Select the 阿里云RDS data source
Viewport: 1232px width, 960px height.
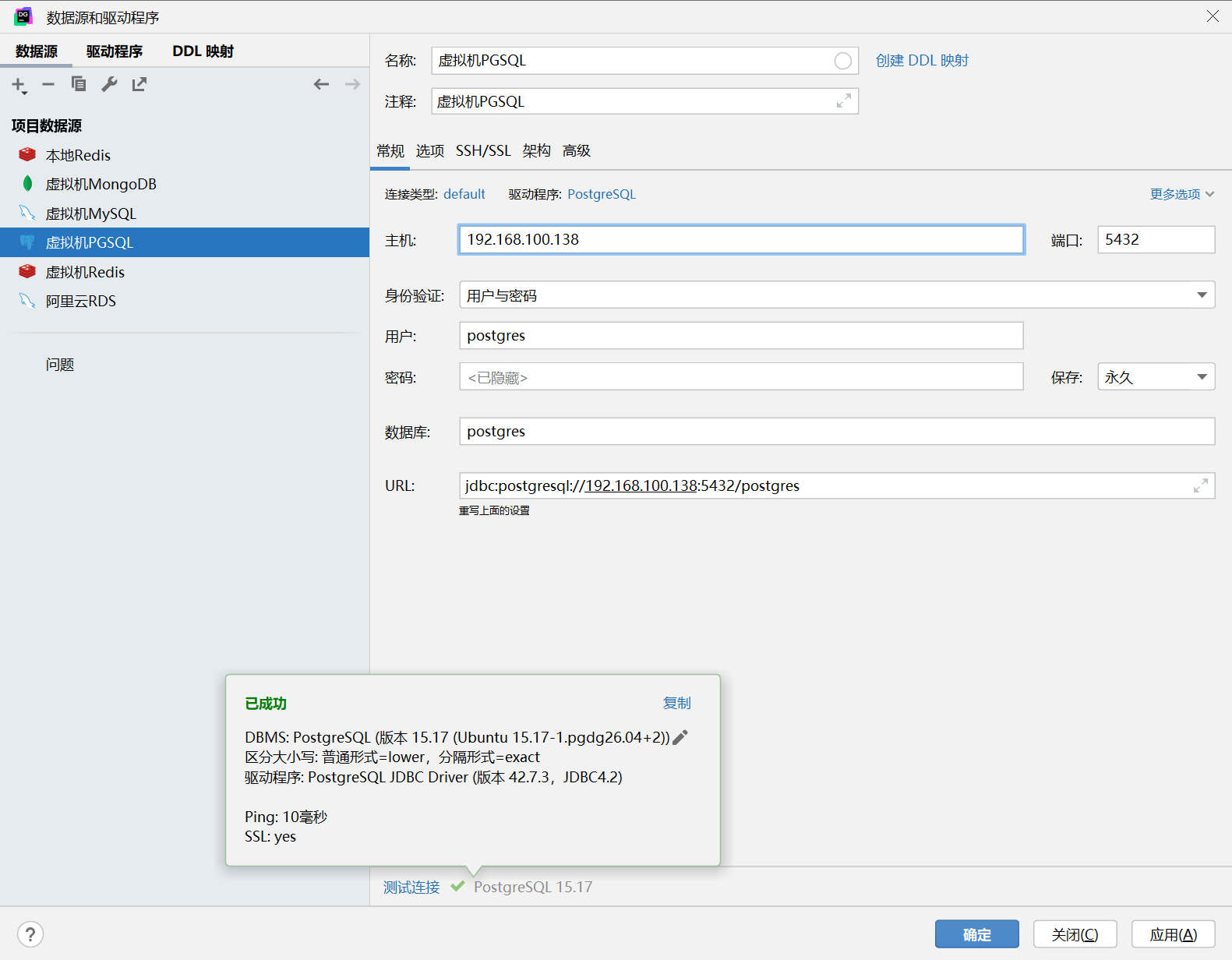click(185, 301)
